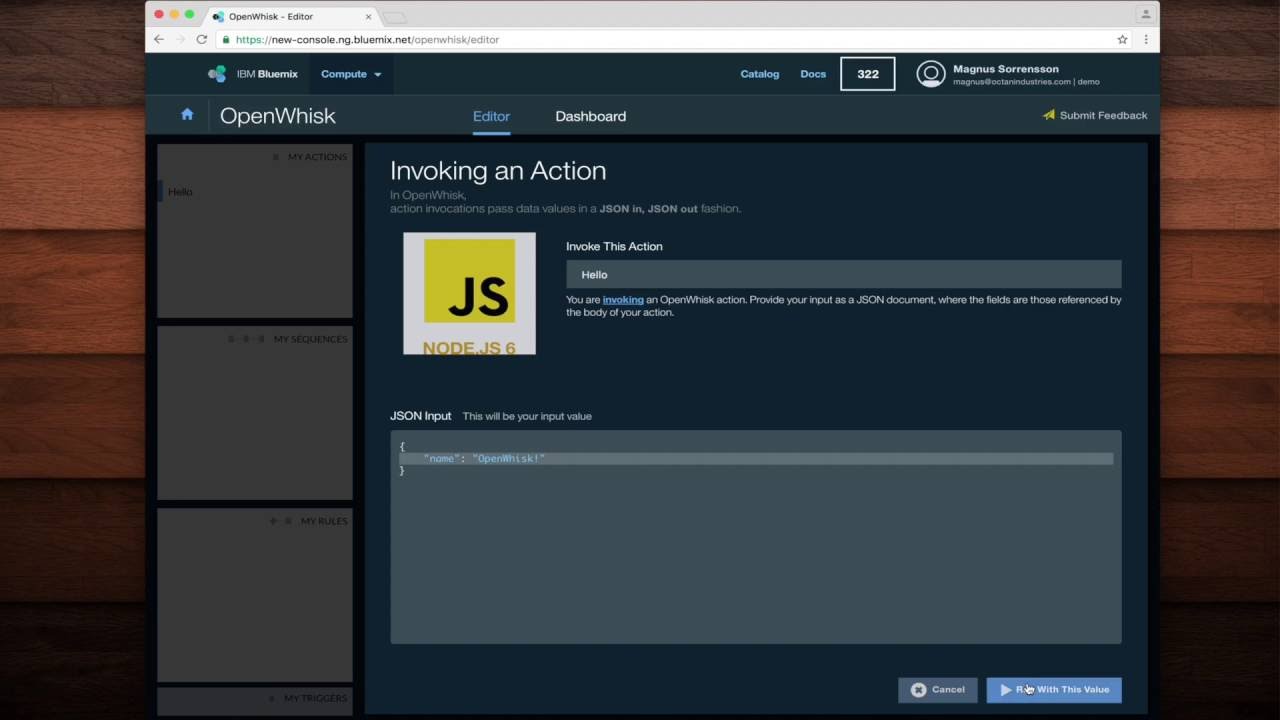Click Run With This Value button
The height and width of the screenshot is (720, 1280).
[x=1054, y=690]
